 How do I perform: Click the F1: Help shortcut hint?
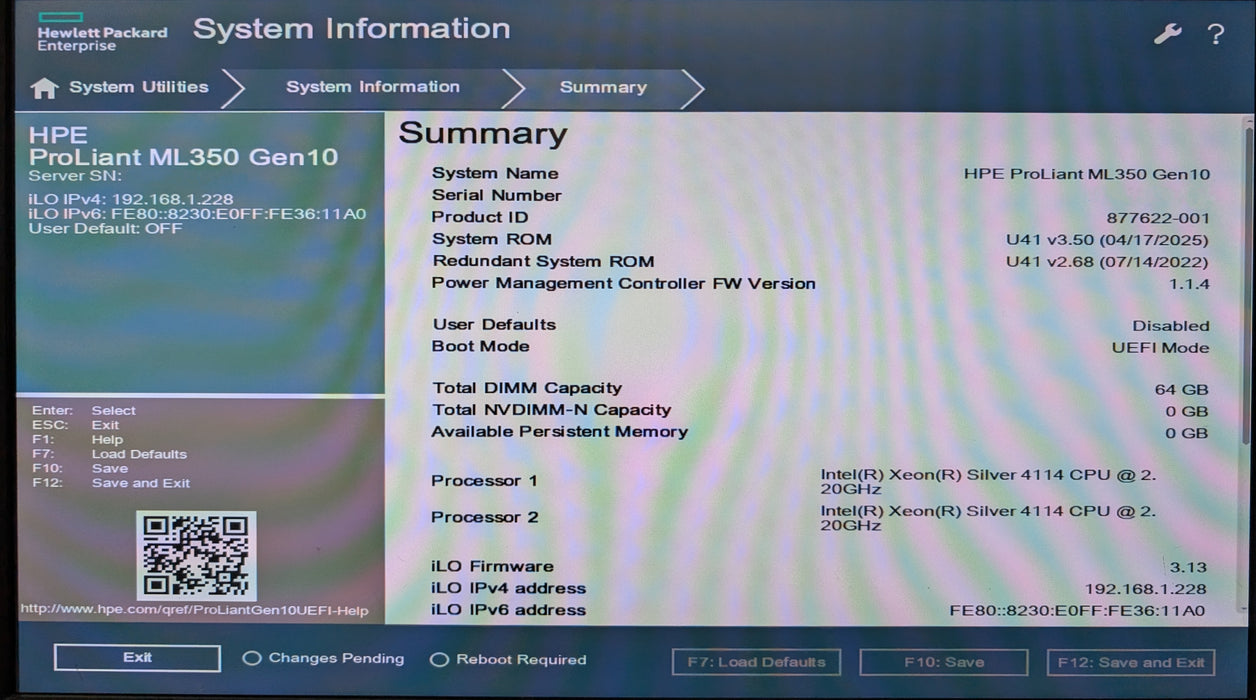77,440
